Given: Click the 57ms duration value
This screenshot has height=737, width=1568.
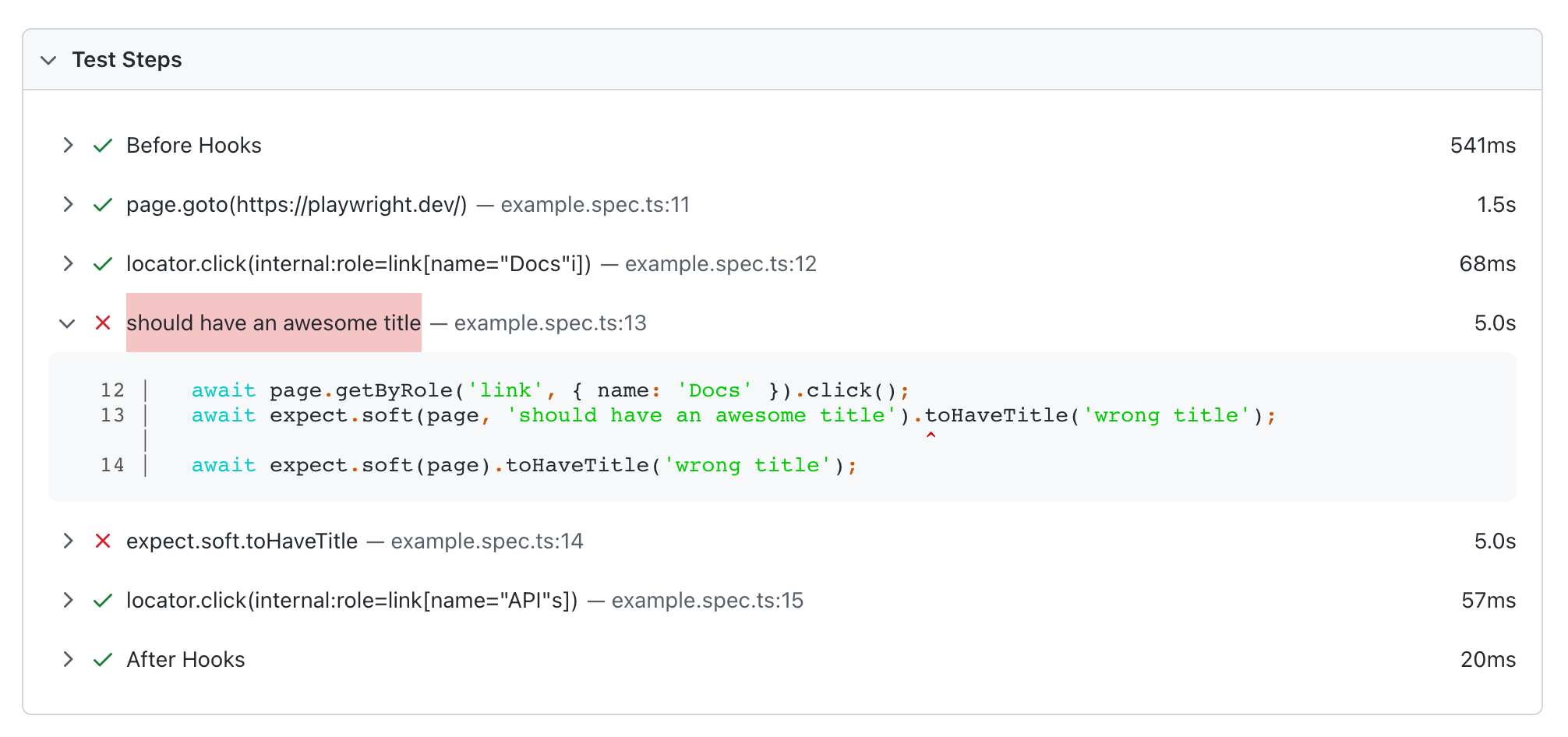Looking at the screenshot, I should (x=1489, y=601).
